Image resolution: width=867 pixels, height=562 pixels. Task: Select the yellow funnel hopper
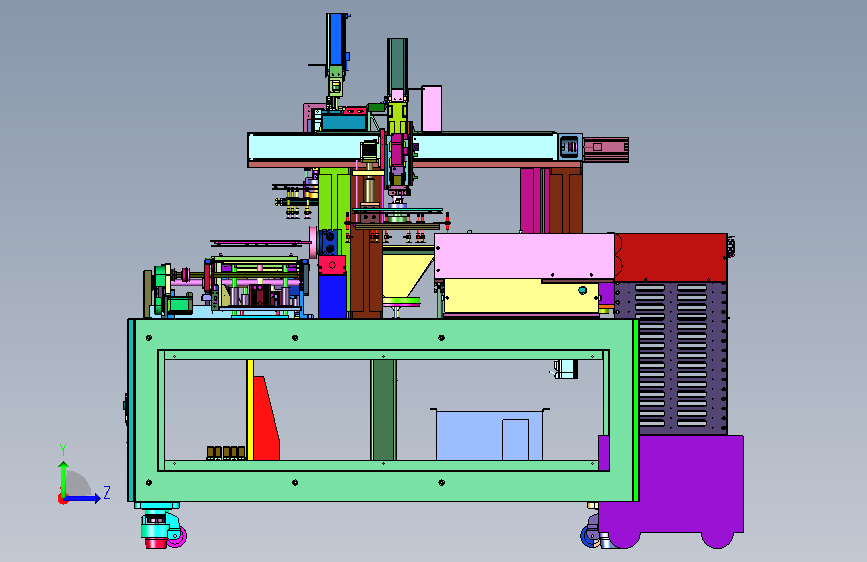click(406, 277)
